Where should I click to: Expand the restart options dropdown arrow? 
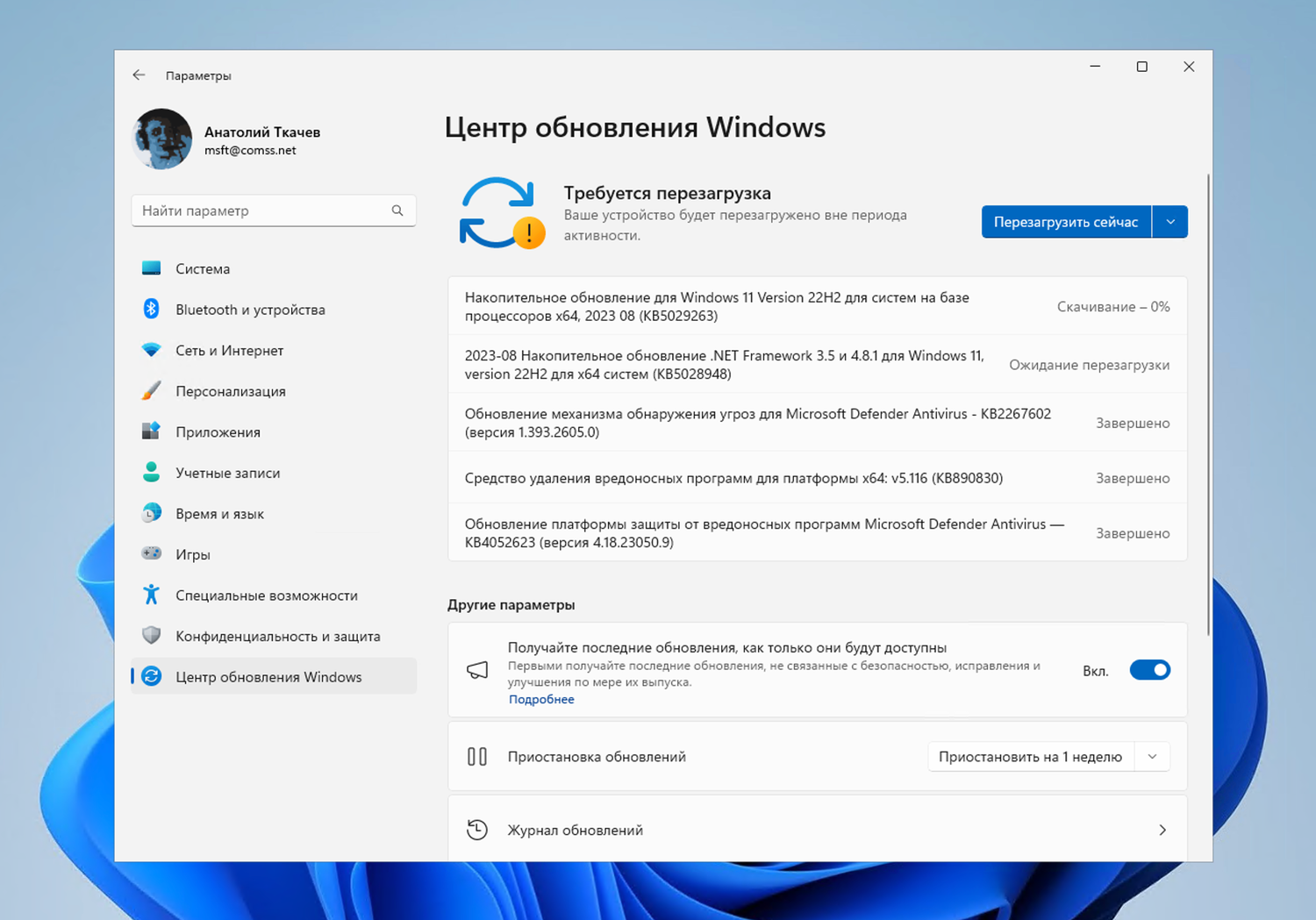click(x=1170, y=222)
